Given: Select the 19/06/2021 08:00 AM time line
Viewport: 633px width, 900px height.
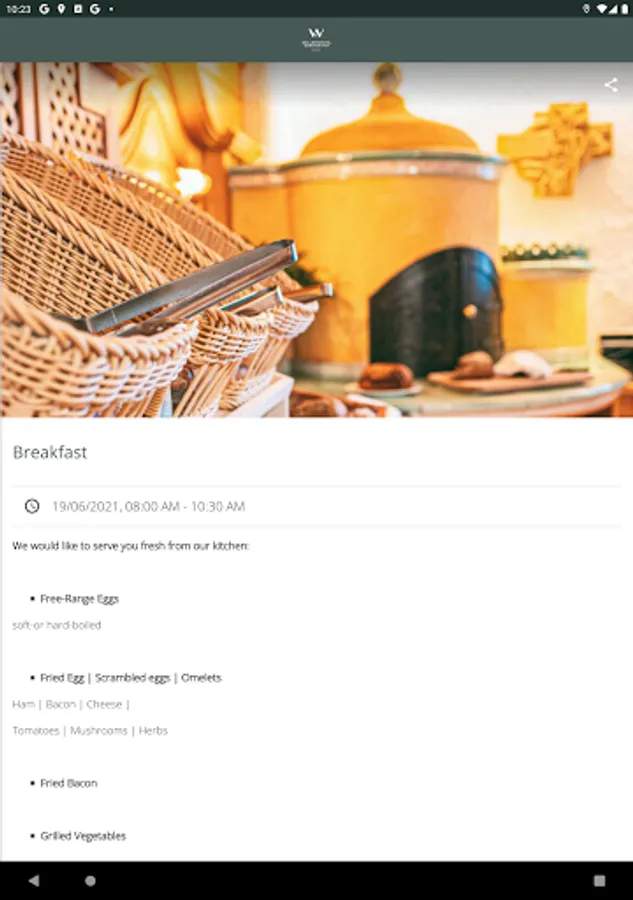Looking at the screenshot, I should (148, 506).
